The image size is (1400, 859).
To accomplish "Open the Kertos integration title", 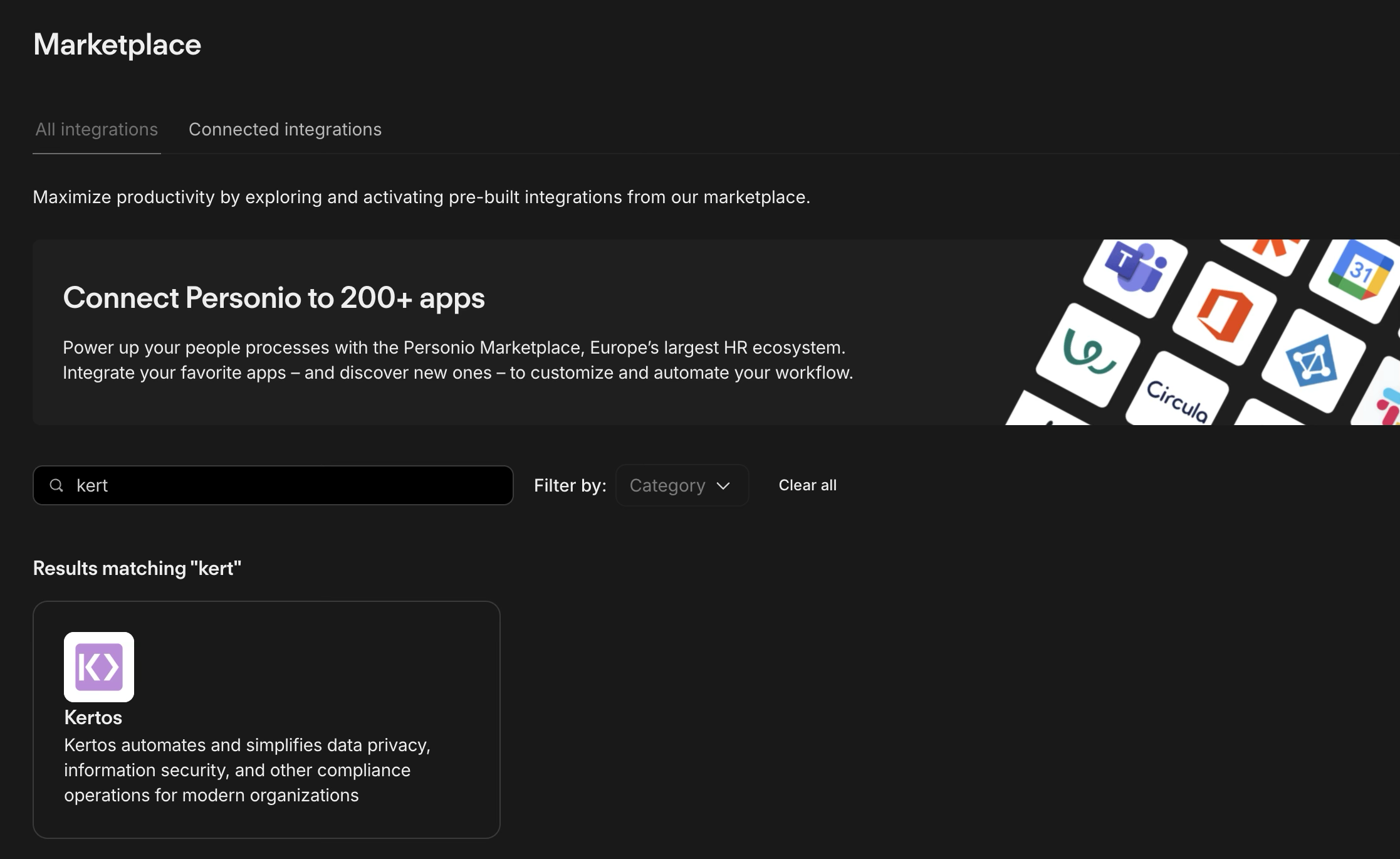I will click(93, 717).
